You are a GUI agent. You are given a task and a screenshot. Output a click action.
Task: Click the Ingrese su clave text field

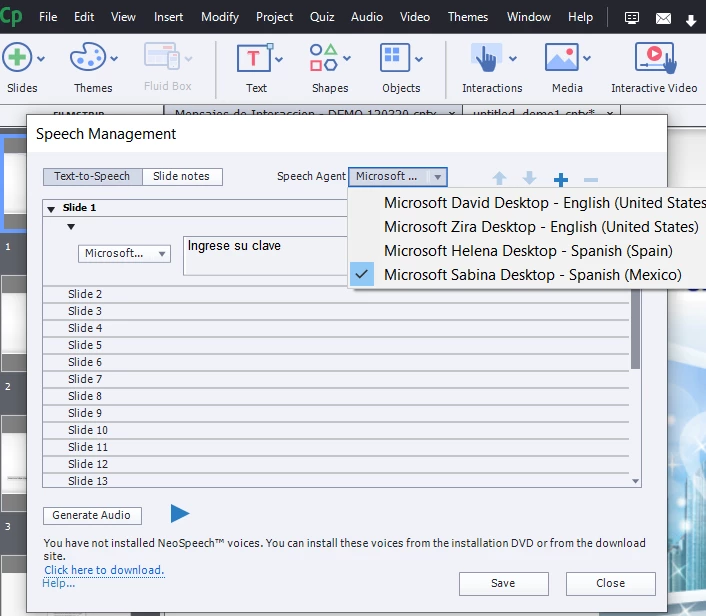[x=265, y=255]
